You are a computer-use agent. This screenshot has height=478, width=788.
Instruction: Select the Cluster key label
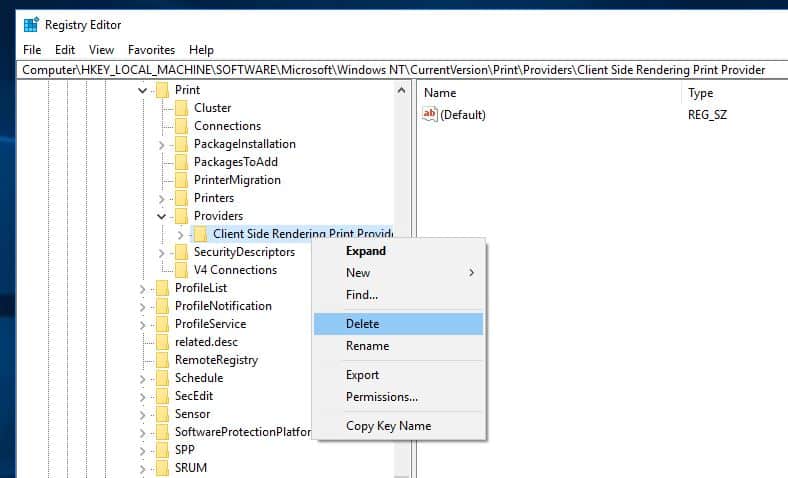pyautogui.click(x=213, y=108)
